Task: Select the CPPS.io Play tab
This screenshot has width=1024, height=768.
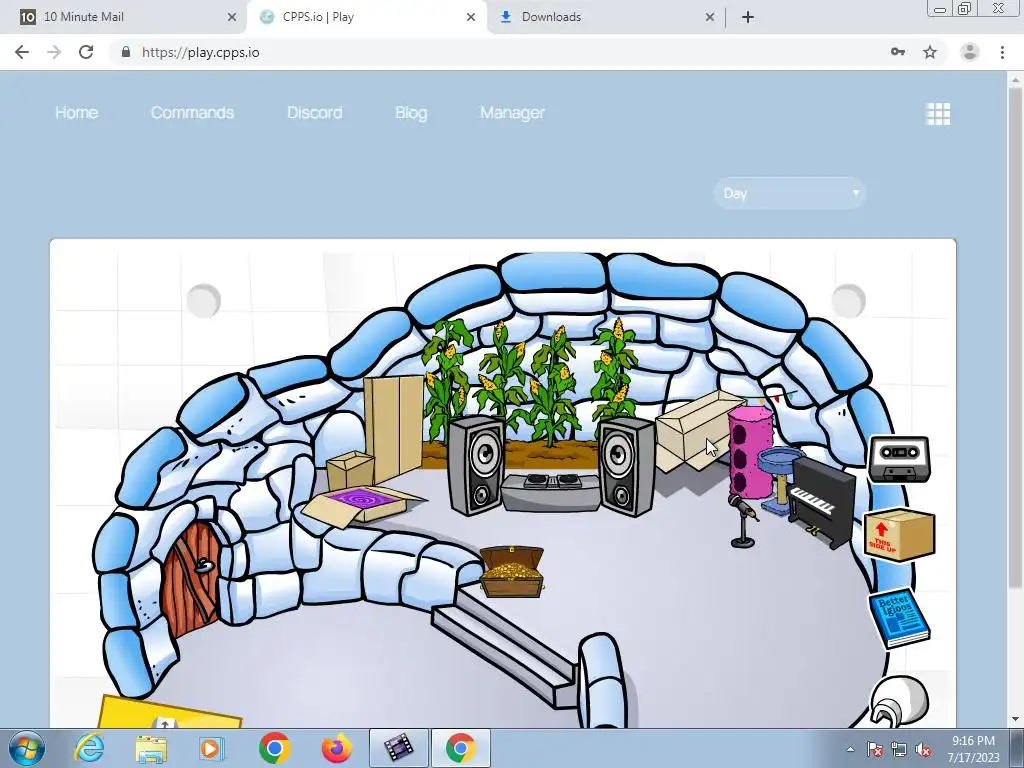Action: click(366, 17)
